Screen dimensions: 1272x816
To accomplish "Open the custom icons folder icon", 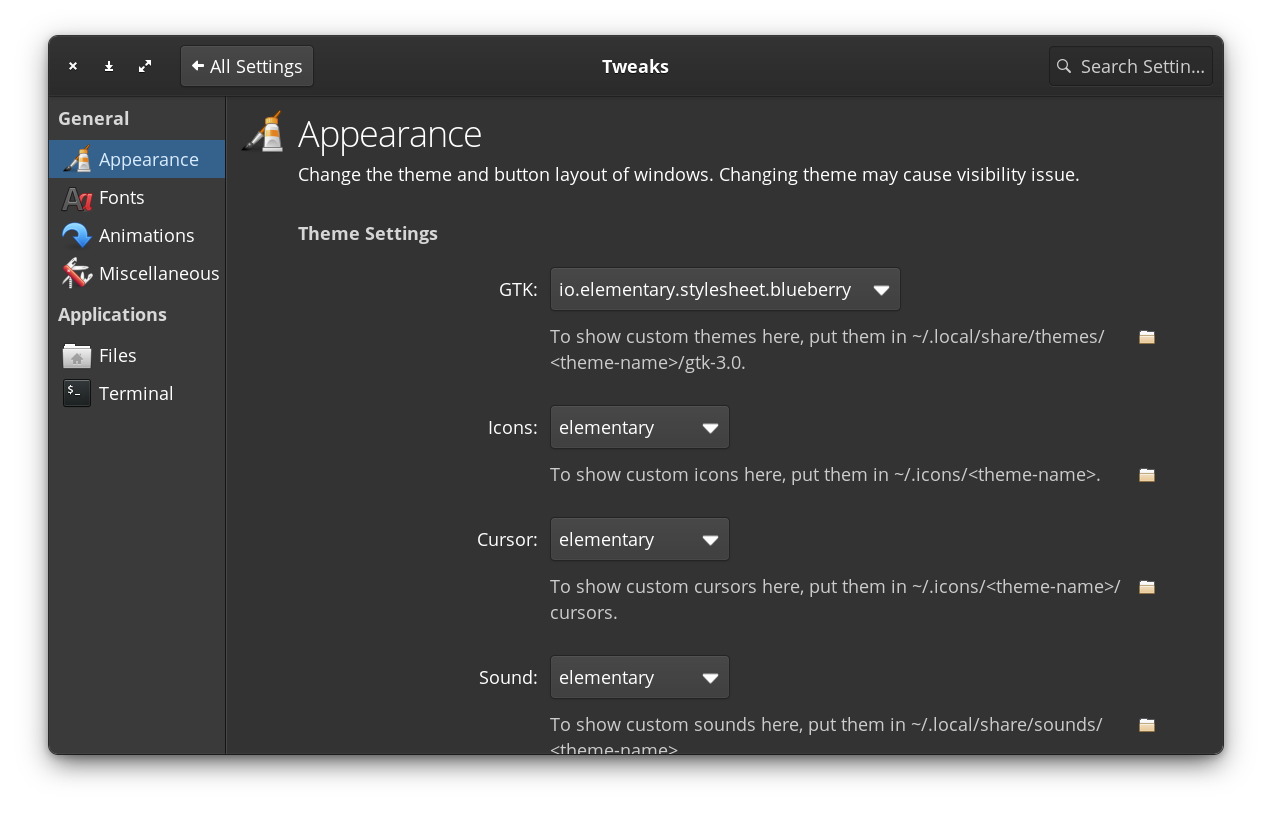I will (x=1147, y=475).
